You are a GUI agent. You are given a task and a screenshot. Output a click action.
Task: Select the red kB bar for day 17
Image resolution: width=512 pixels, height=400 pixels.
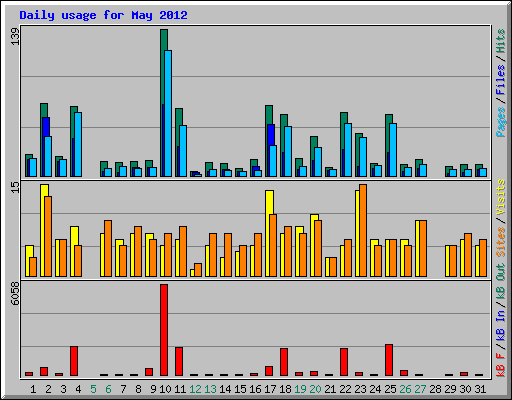coord(269,371)
